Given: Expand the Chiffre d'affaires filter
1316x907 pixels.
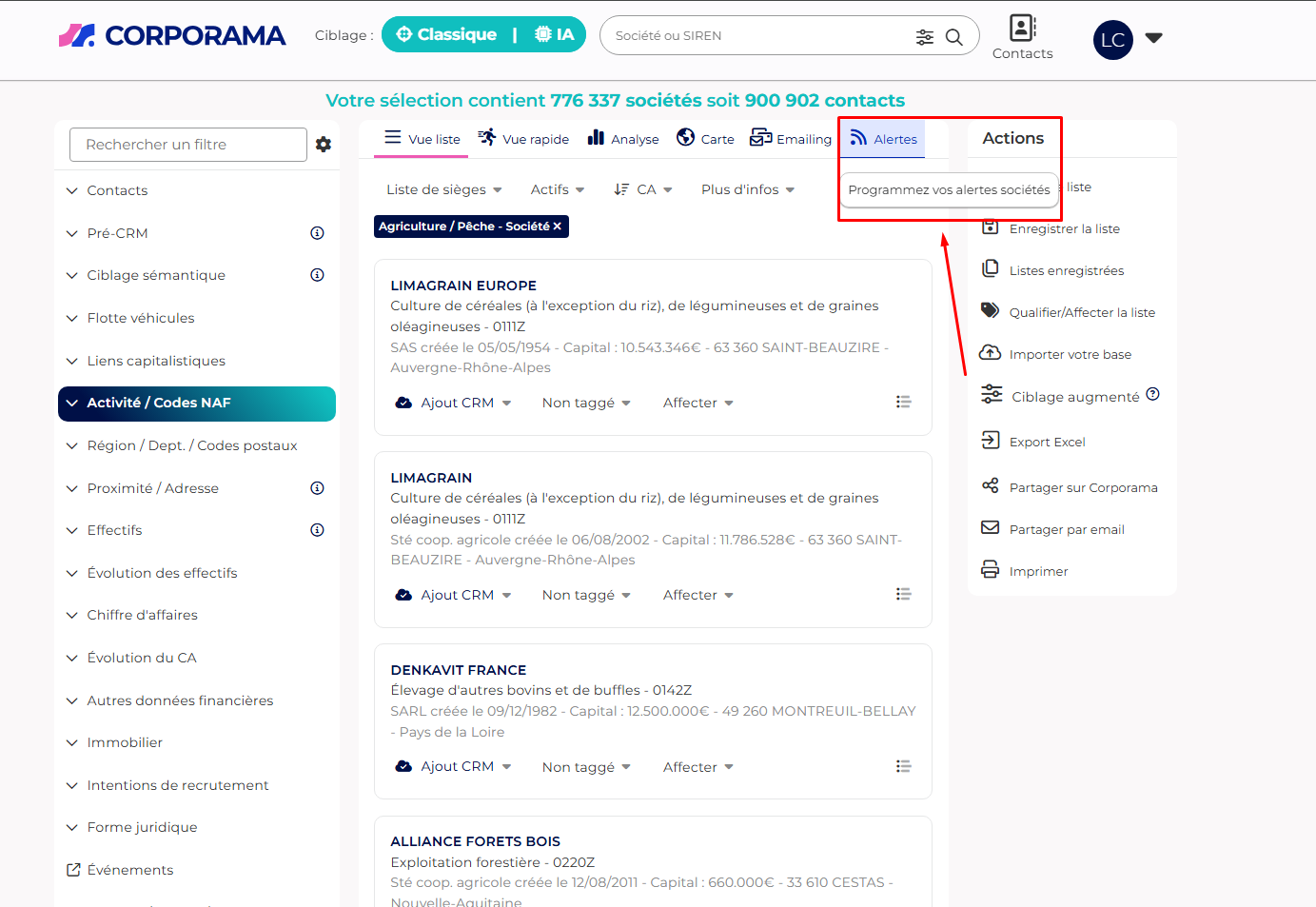Looking at the screenshot, I should [x=143, y=615].
